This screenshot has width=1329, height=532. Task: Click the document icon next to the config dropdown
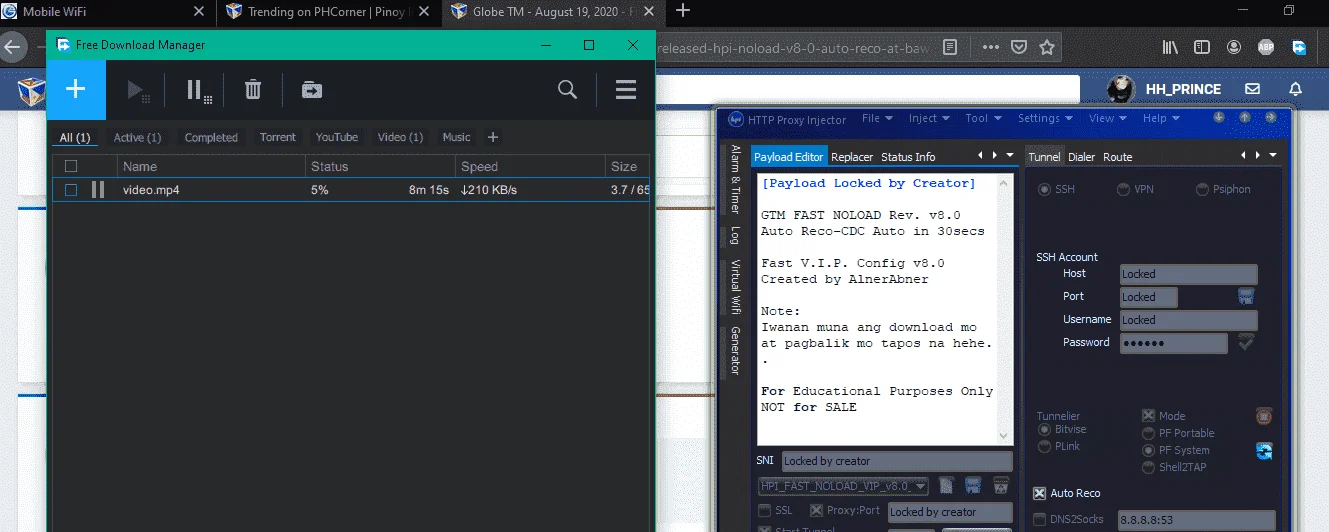[x=946, y=486]
